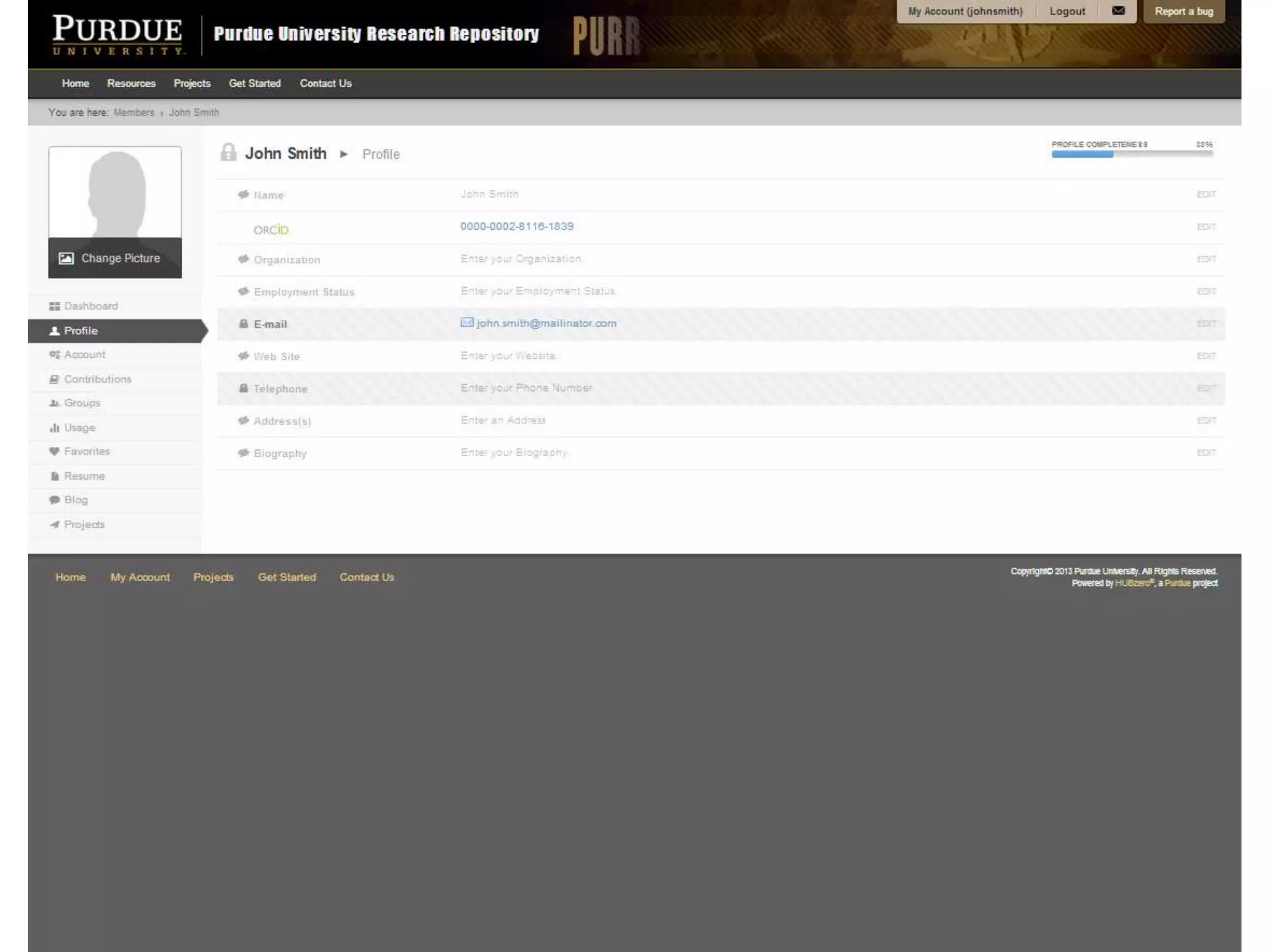Screen dimensions: 1270x952
Task: Click the profile completeness progress bar
Action: click(1132, 154)
